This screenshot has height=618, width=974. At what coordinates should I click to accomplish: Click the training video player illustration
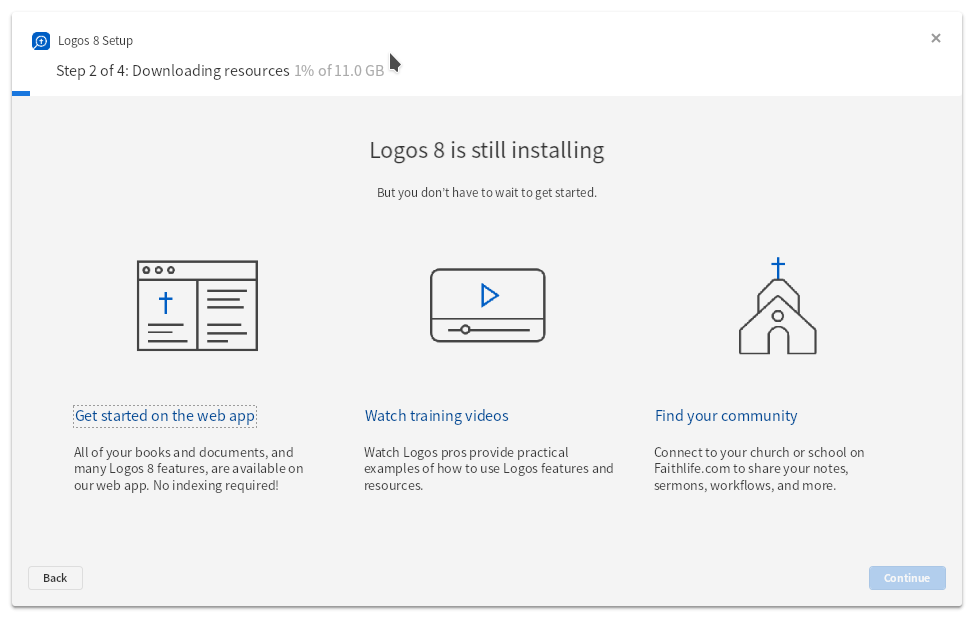point(488,305)
